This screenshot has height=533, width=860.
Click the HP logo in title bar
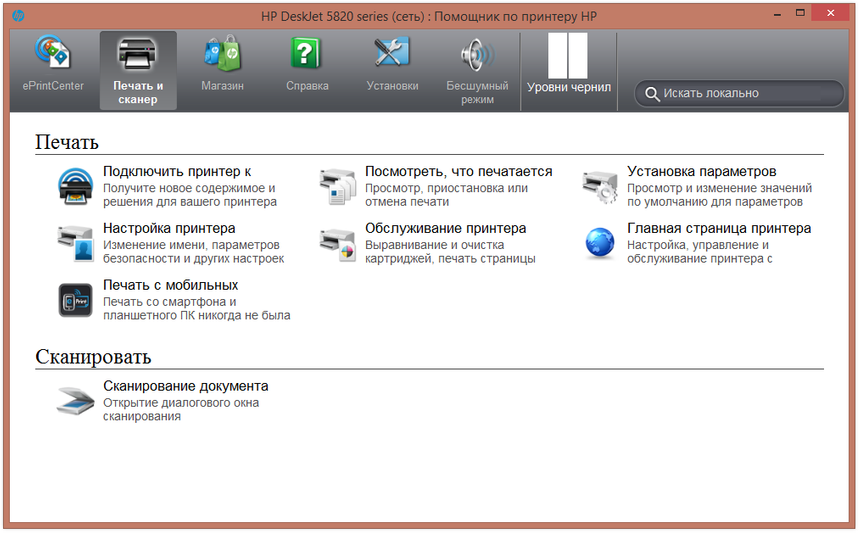(x=18, y=15)
